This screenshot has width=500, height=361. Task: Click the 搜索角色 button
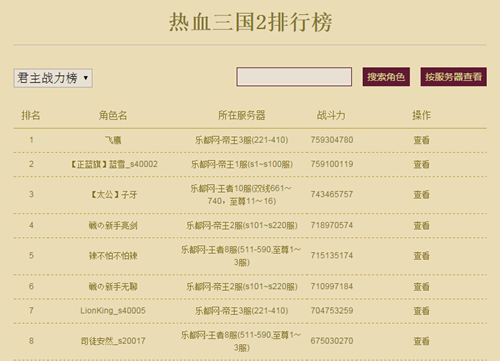[386, 77]
